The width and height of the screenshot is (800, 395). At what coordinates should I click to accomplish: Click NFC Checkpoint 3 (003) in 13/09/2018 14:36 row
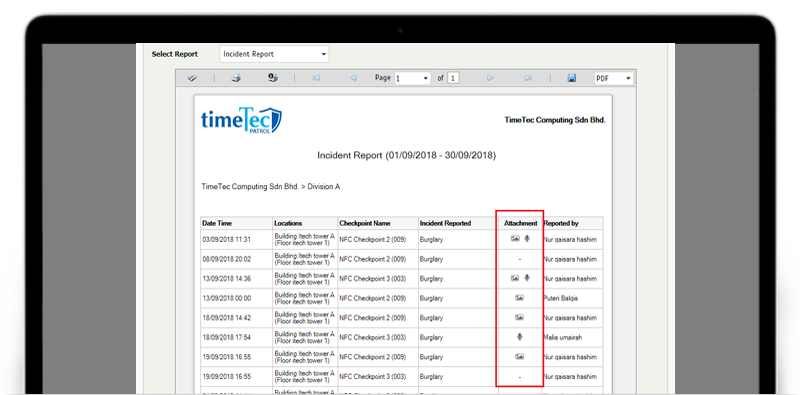point(372,279)
